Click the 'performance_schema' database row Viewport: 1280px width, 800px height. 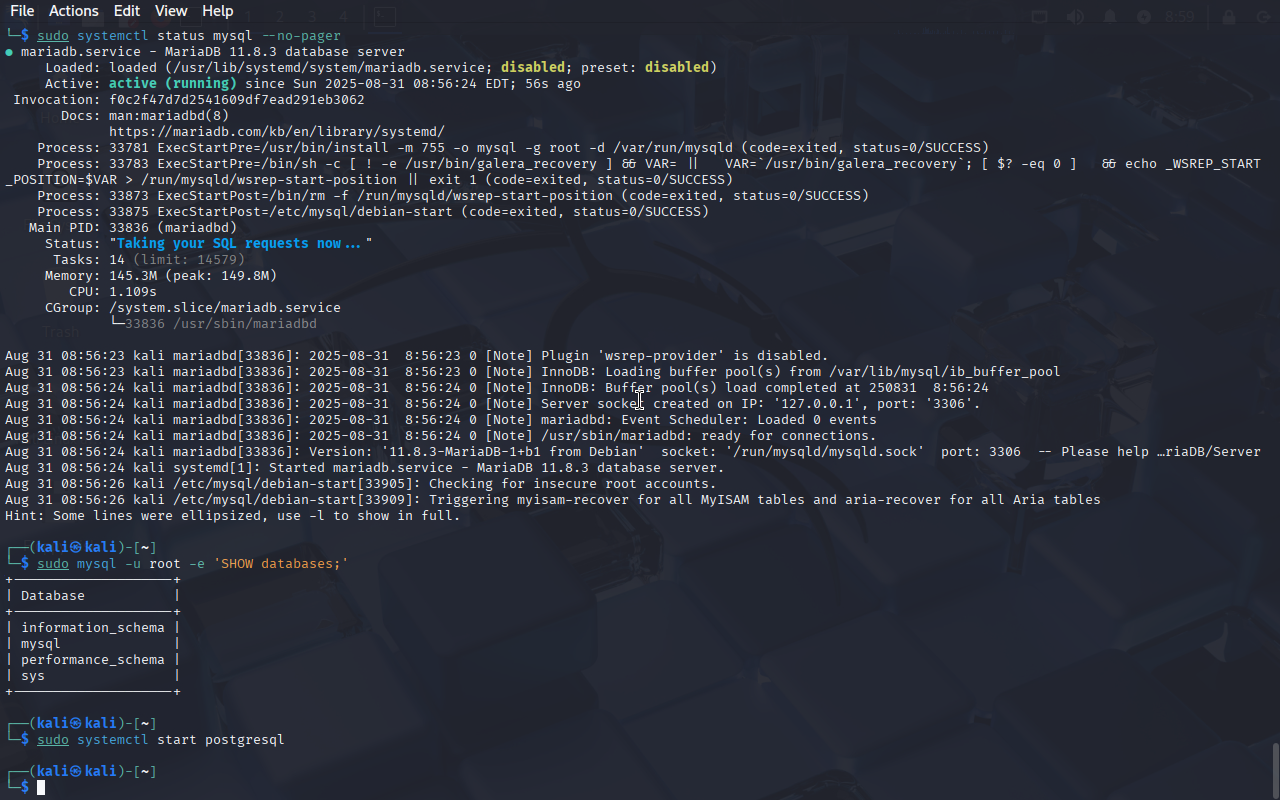[93, 660]
